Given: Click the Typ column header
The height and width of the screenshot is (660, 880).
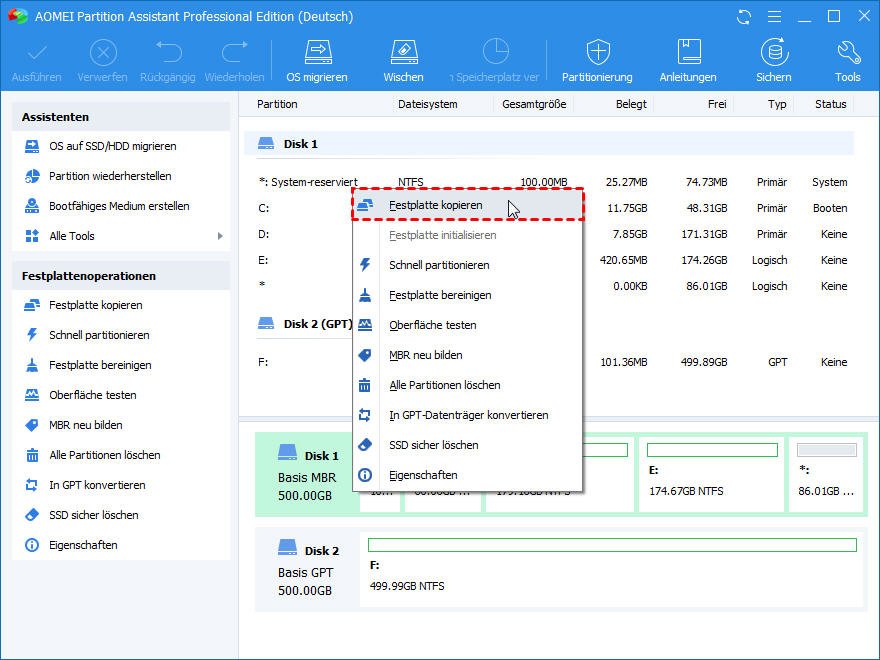Looking at the screenshot, I should 777,104.
